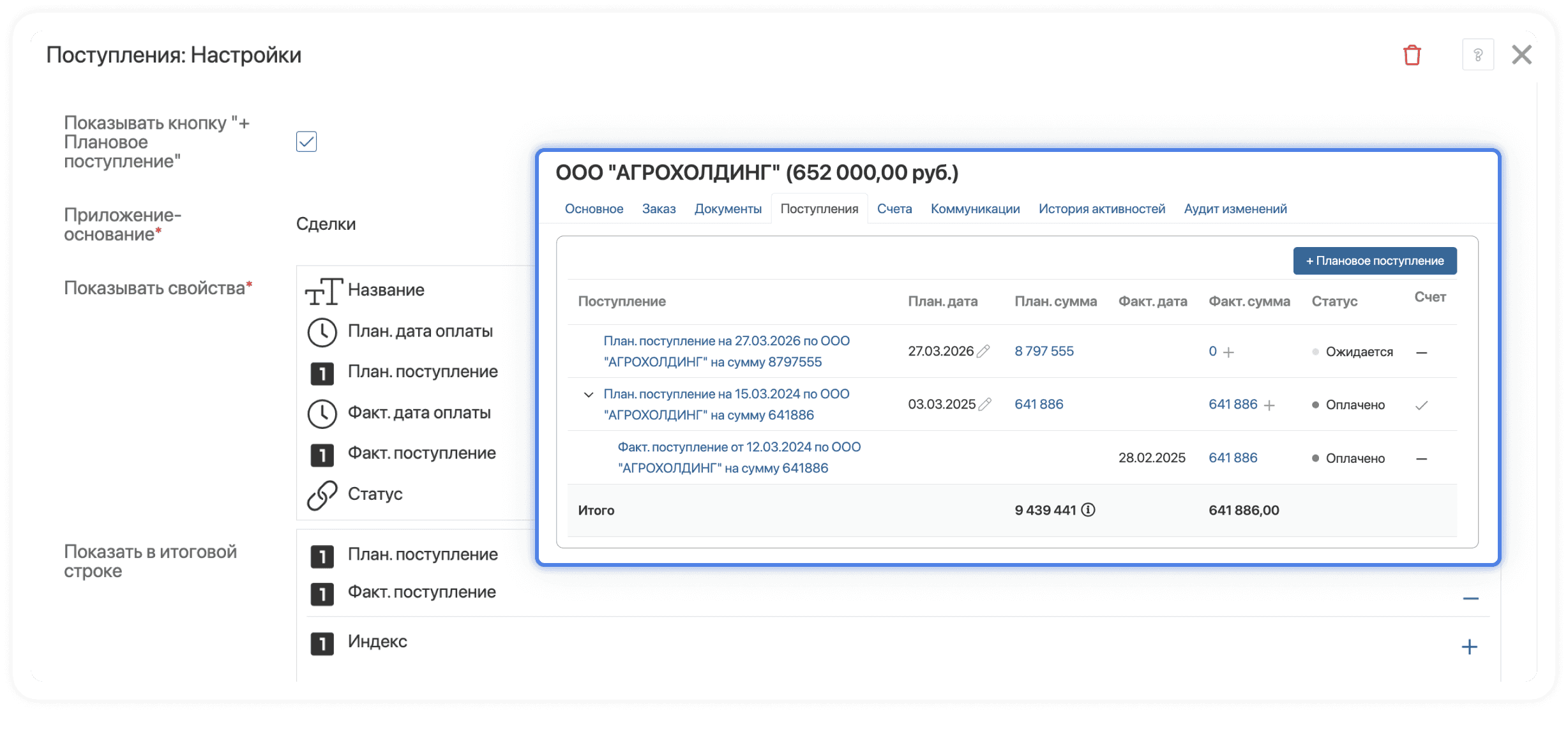The width and height of the screenshot is (1568, 729).
Task: Collapse the План. поступление на 15.03.2024 row
Action: [589, 394]
